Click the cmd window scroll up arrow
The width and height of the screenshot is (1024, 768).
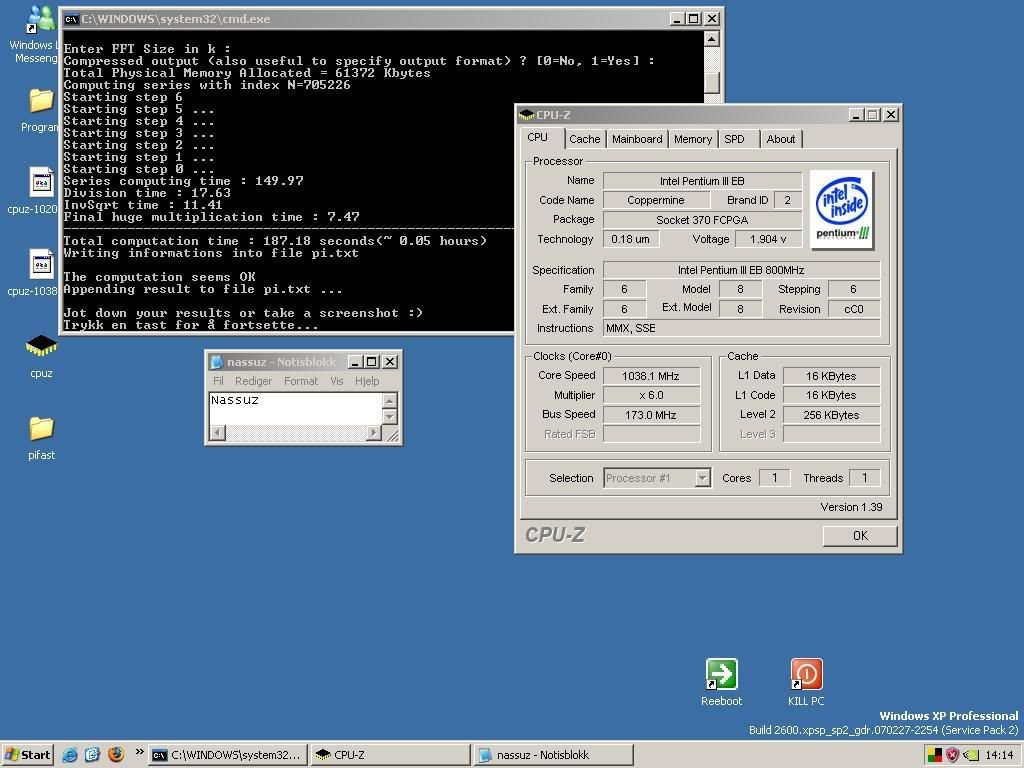click(x=711, y=39)
